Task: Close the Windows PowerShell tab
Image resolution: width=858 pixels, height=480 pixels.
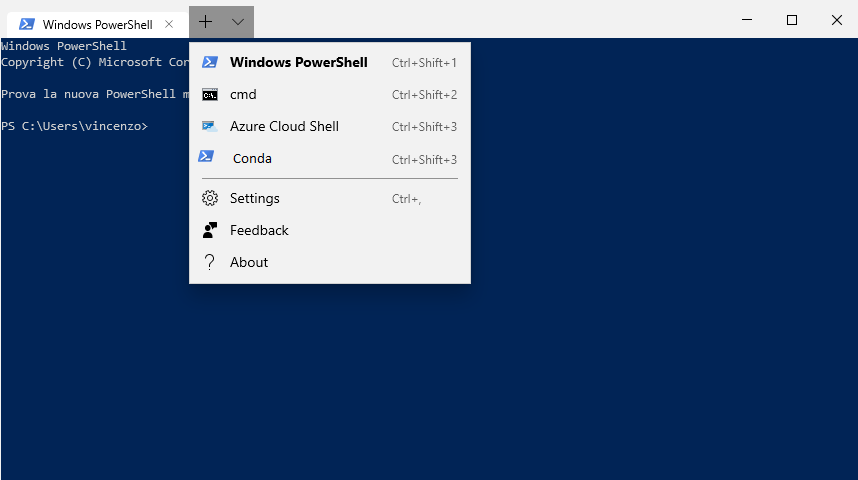Action: click(x=169, y=24)
